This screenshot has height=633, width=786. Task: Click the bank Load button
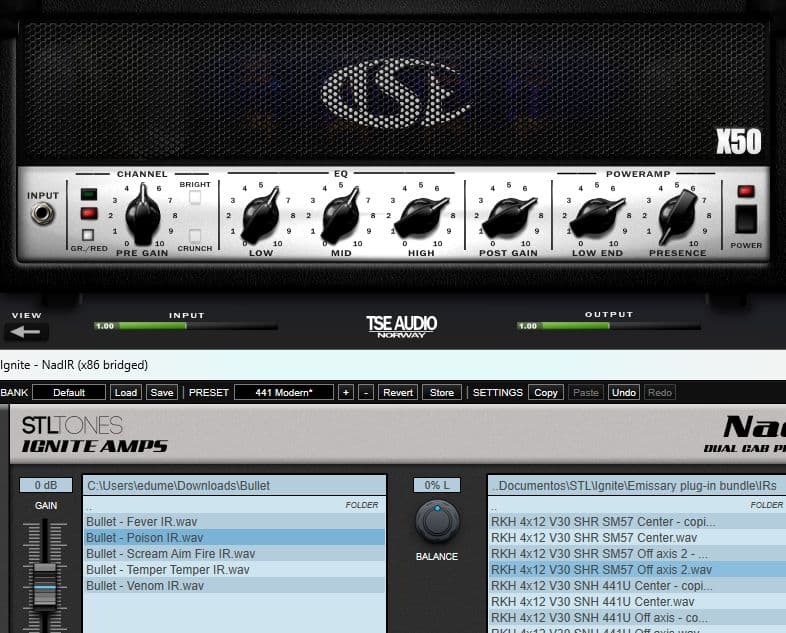[x=126, y=392]
